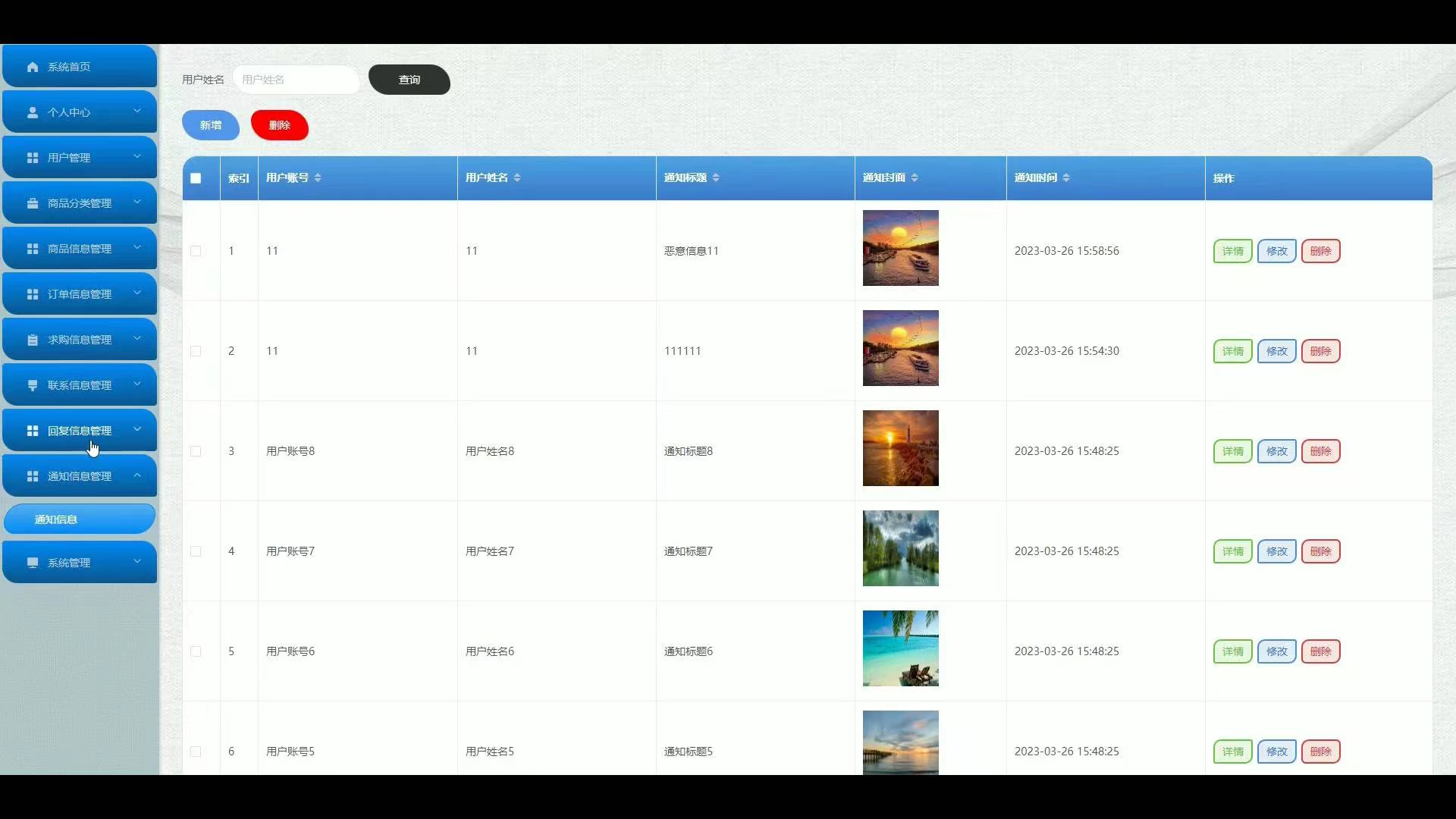The height and width of the screenshot is (819, 1456).
Task: Sort by 用户账号 column arrows
Action: [318, 177]
